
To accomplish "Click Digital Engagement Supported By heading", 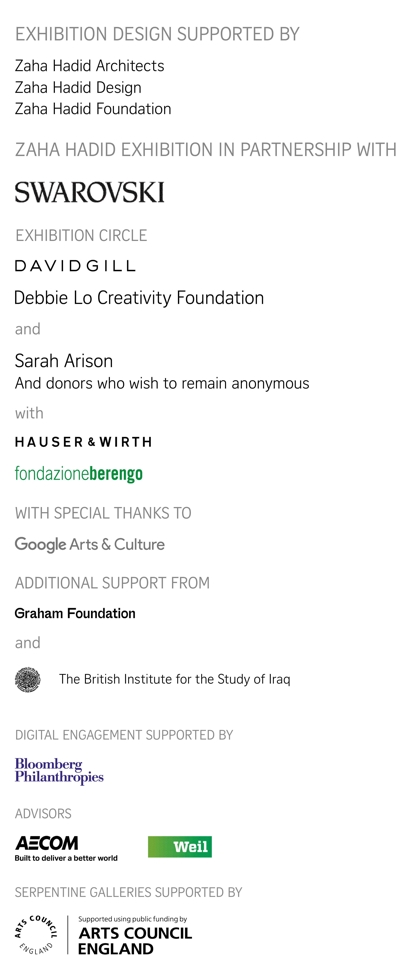I will coord(124,735).
